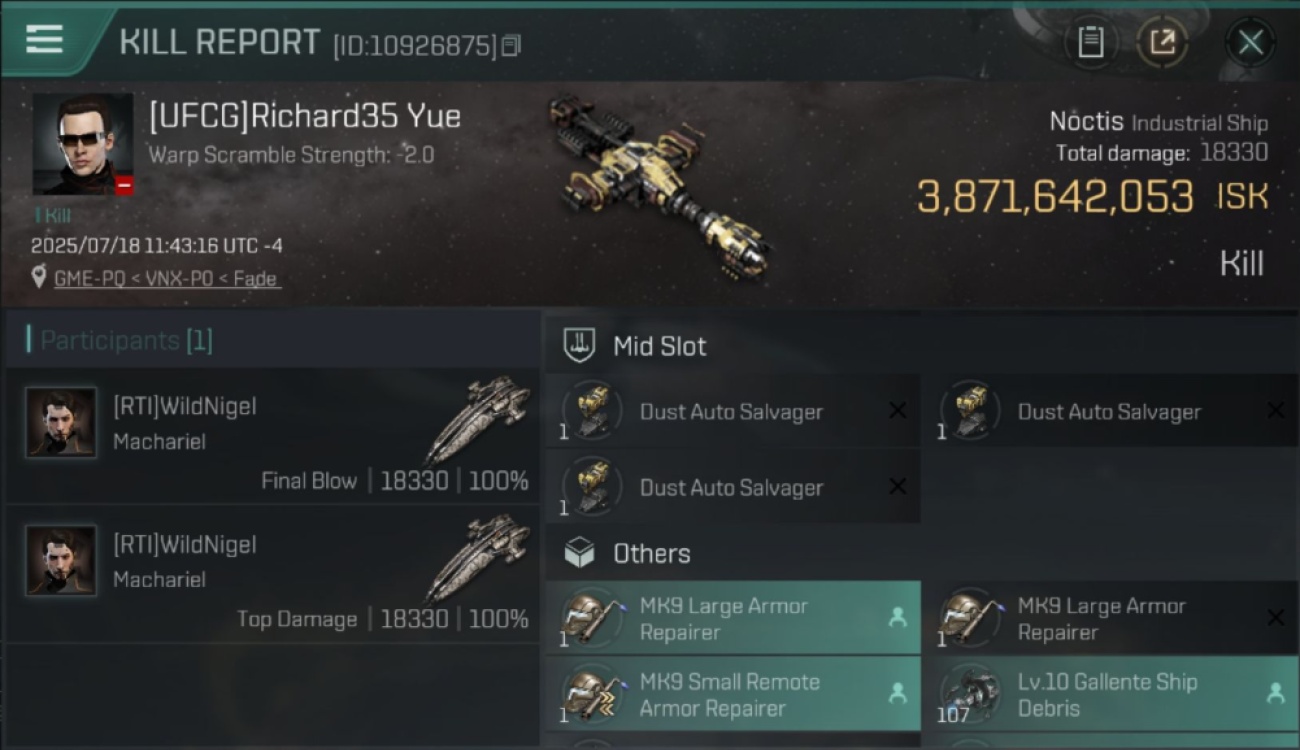This screenshot has height=750, width=1300.
Task: Click the clipboard icon in header
Action: [1090, 42]
